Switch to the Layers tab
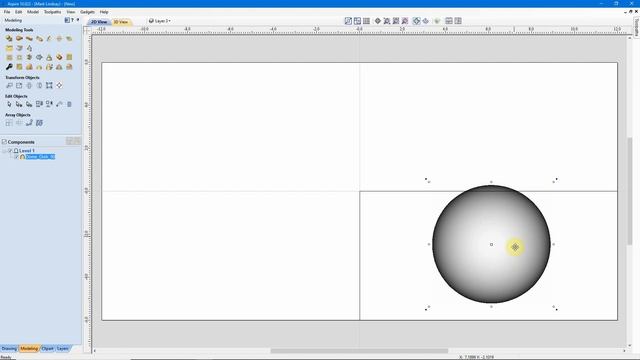This screenshot has width=640, height=360. [62, 349]
